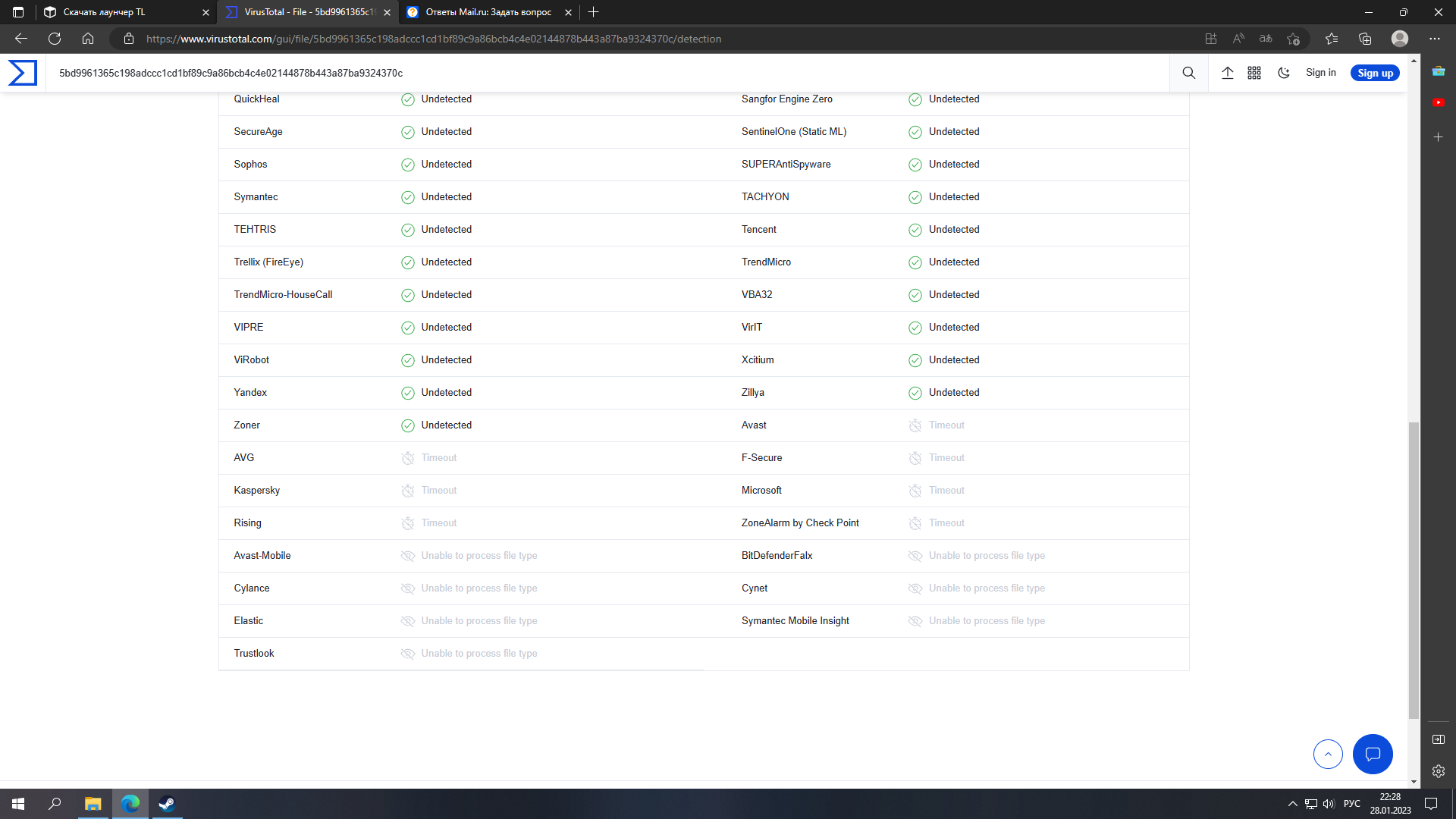Open the Windows Start menu
1456x819 pixels.
(18, 804)
